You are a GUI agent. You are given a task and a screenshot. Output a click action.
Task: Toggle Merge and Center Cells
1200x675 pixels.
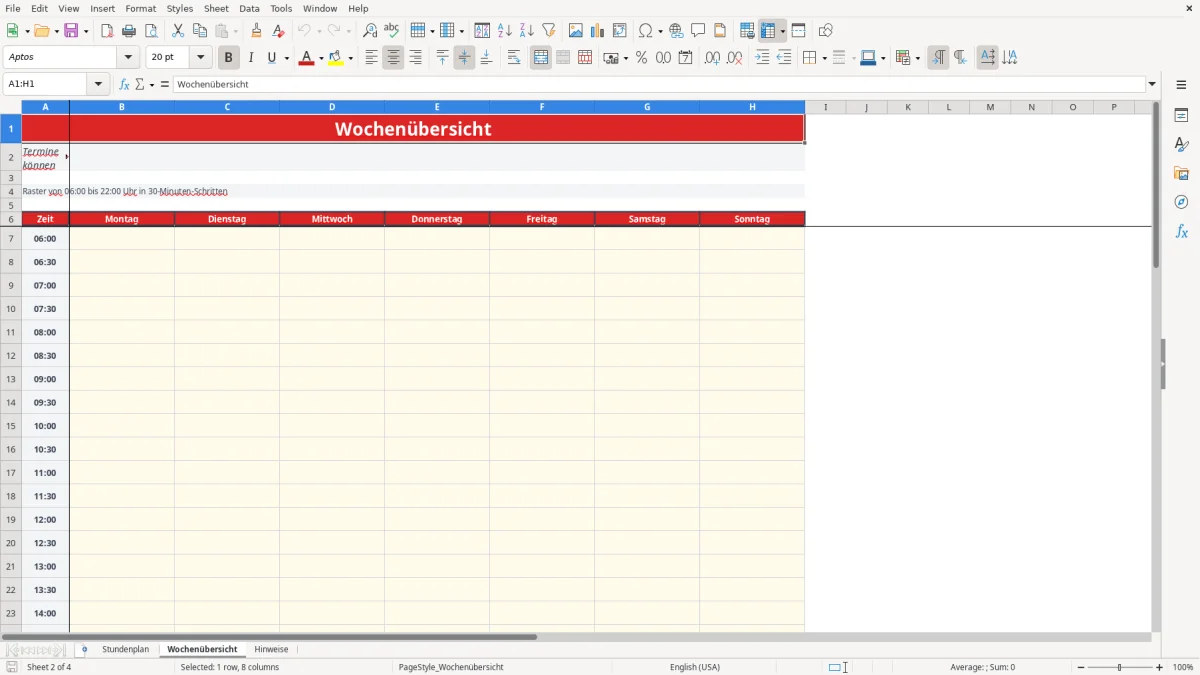point(541,58)
